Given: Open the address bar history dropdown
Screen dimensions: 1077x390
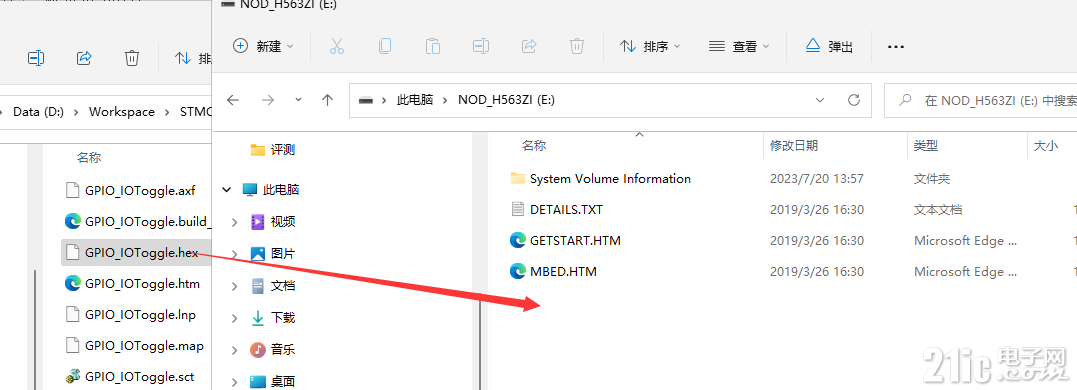Looking at the screenshot, I should tap(819, 100).
